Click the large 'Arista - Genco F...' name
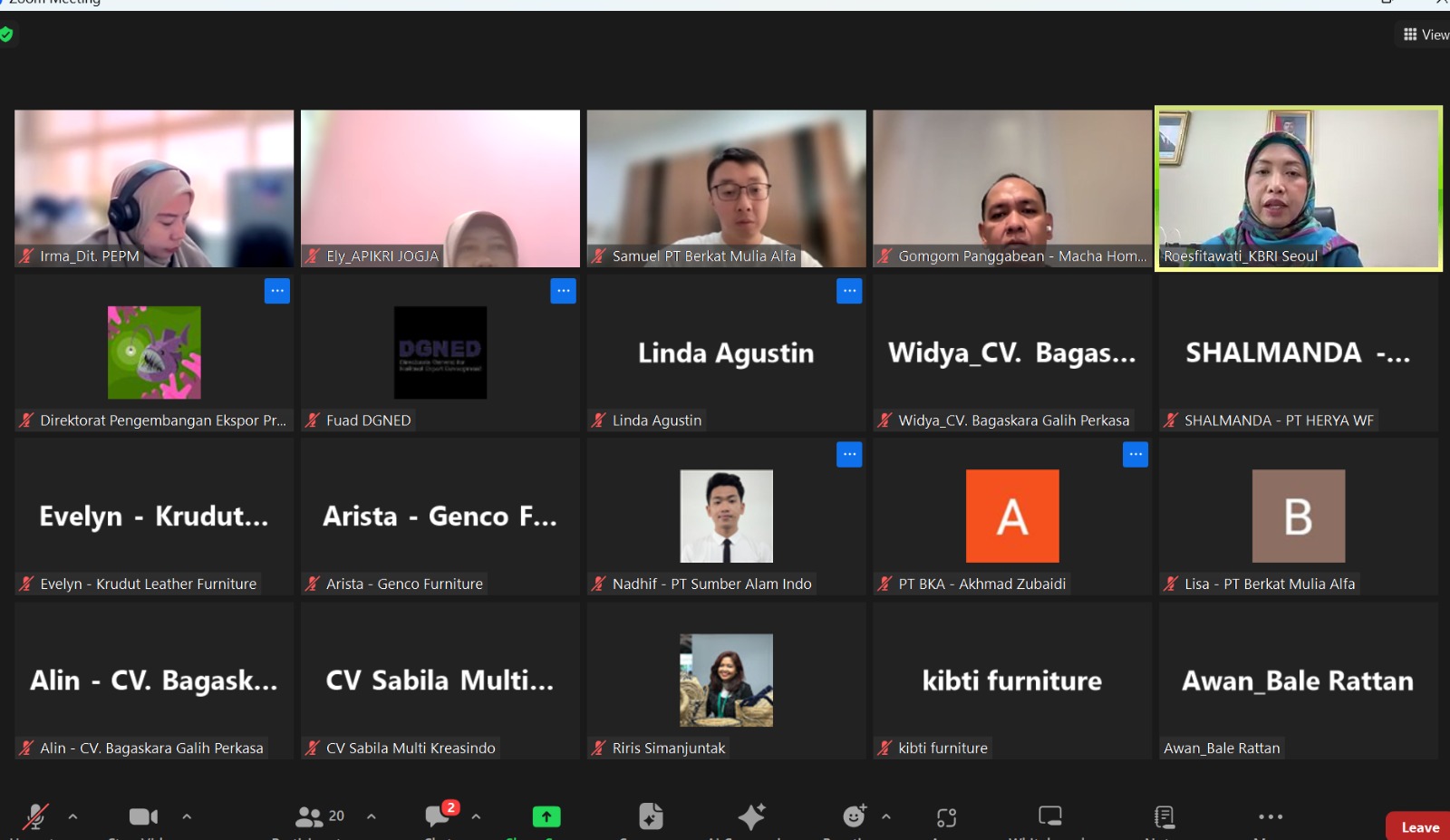 (x=440, y=517)
